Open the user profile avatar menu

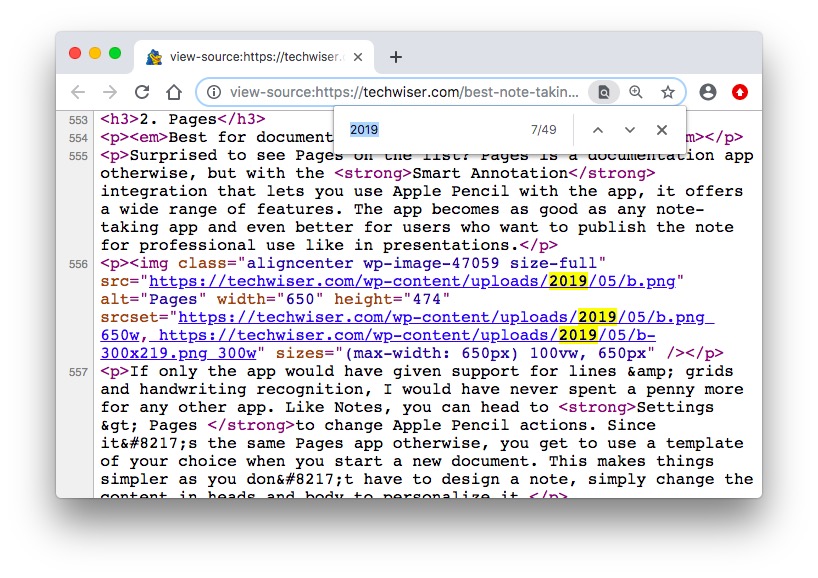708,92
